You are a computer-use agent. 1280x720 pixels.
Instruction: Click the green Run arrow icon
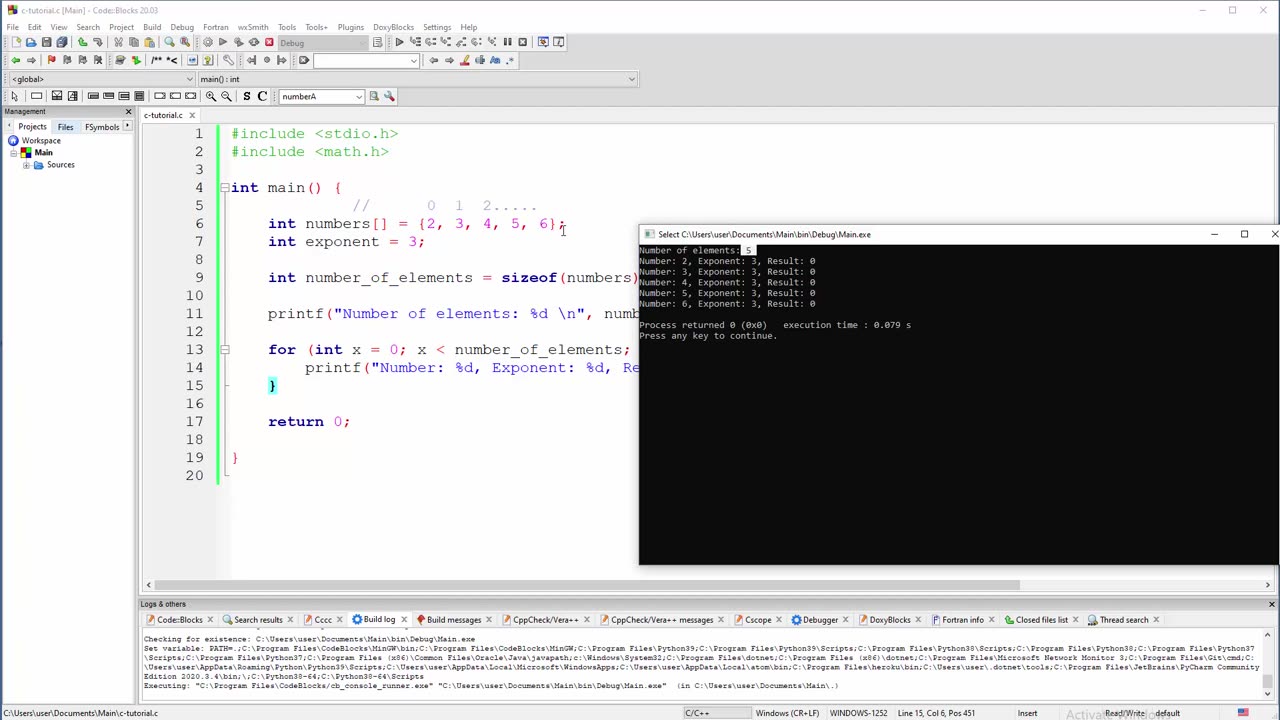[x=222, y=42]
